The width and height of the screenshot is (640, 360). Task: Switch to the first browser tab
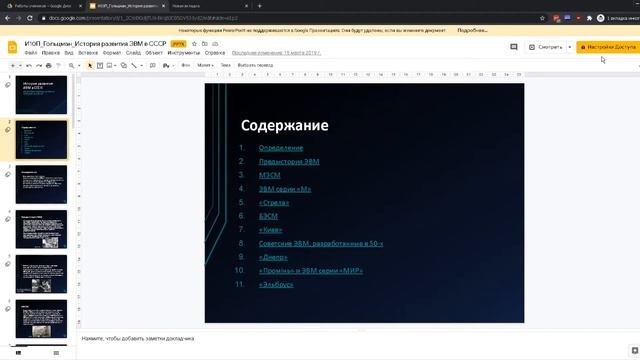44,6
